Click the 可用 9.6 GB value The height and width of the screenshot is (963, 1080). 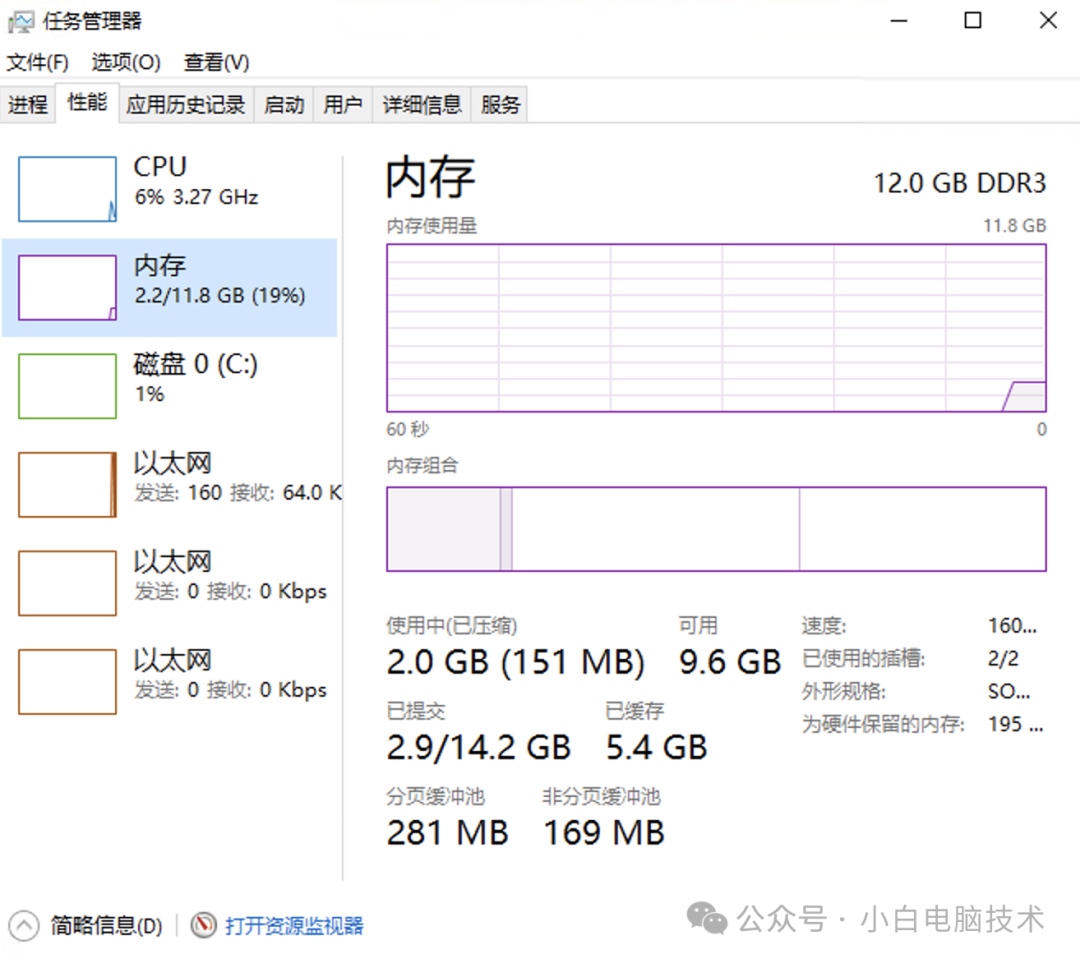(x=730, y=662)
